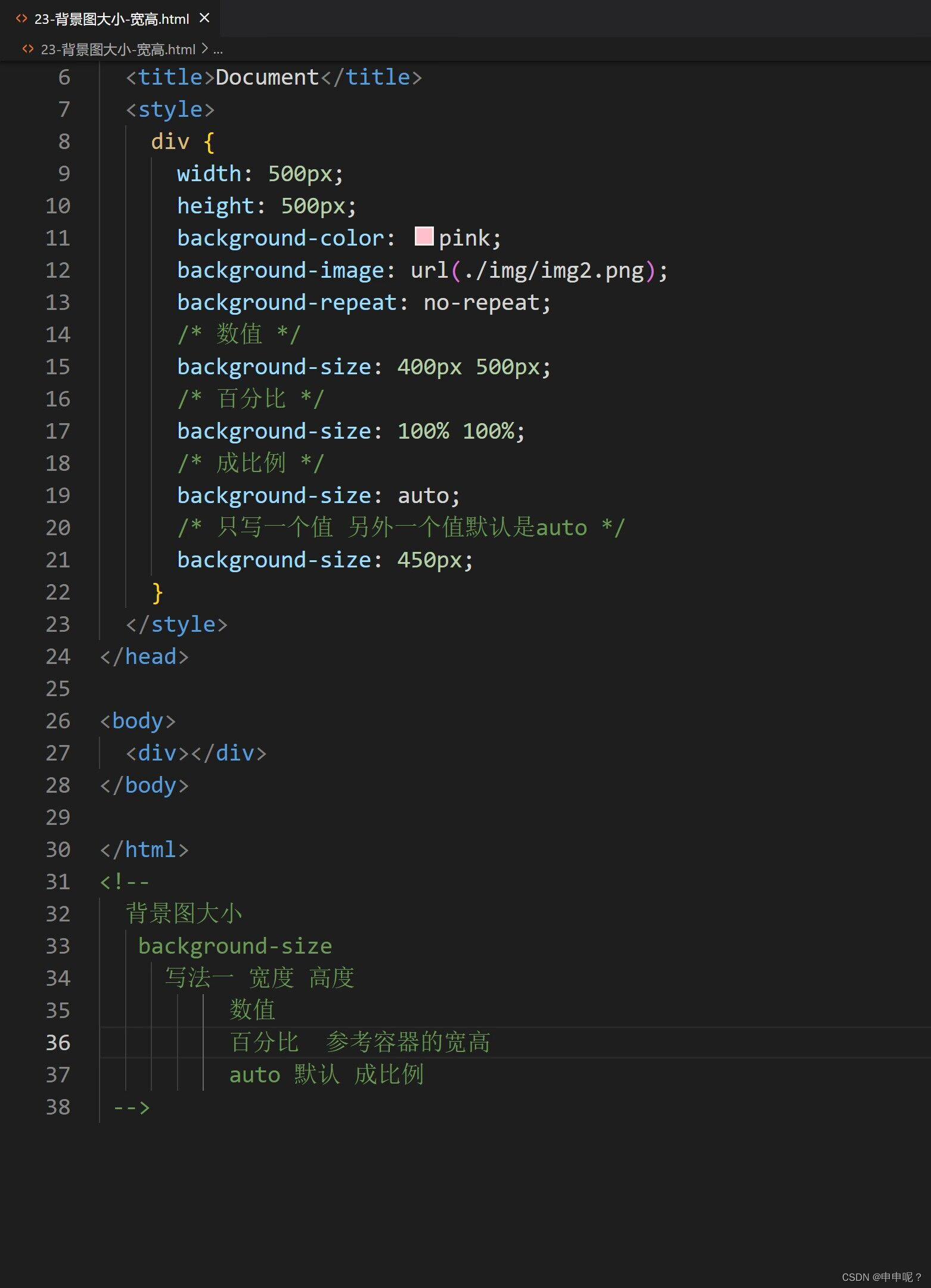Click the closing </head> tag

pos(144,657)
